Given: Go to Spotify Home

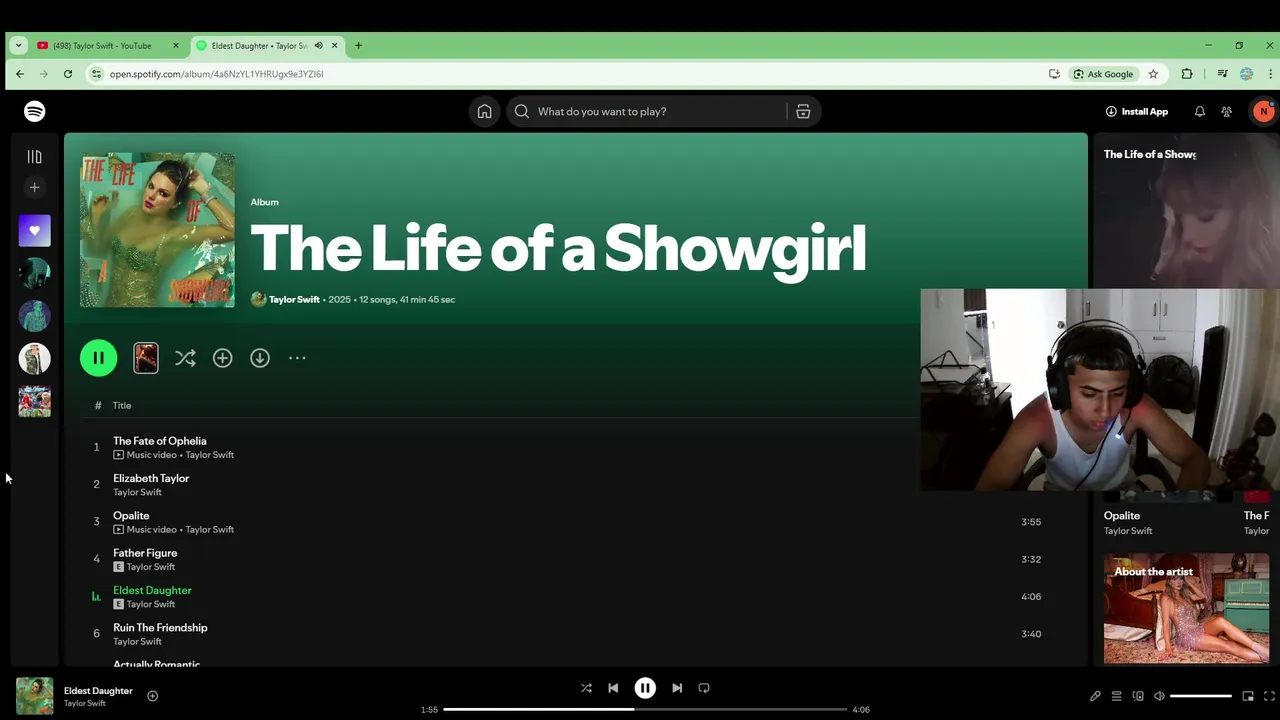Looking at the screenshot, I should pos(484,111).
